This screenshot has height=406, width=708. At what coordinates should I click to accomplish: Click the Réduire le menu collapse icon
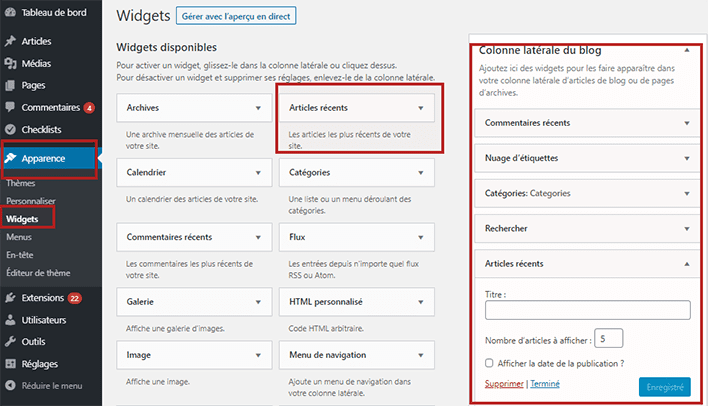point(10,385)
